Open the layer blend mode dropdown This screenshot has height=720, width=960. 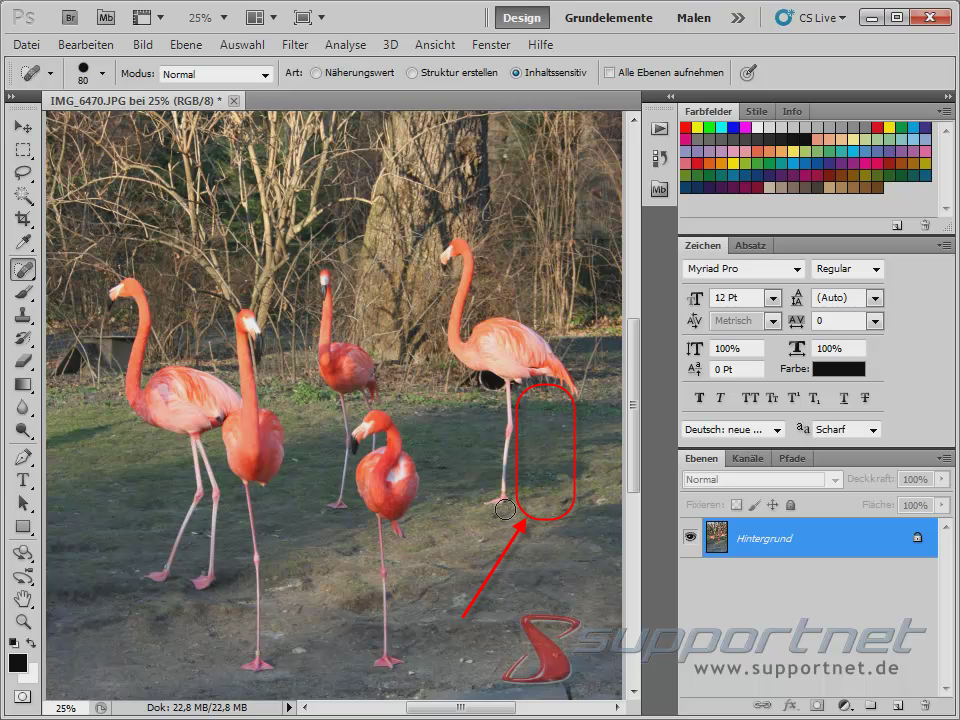point(760,479)
